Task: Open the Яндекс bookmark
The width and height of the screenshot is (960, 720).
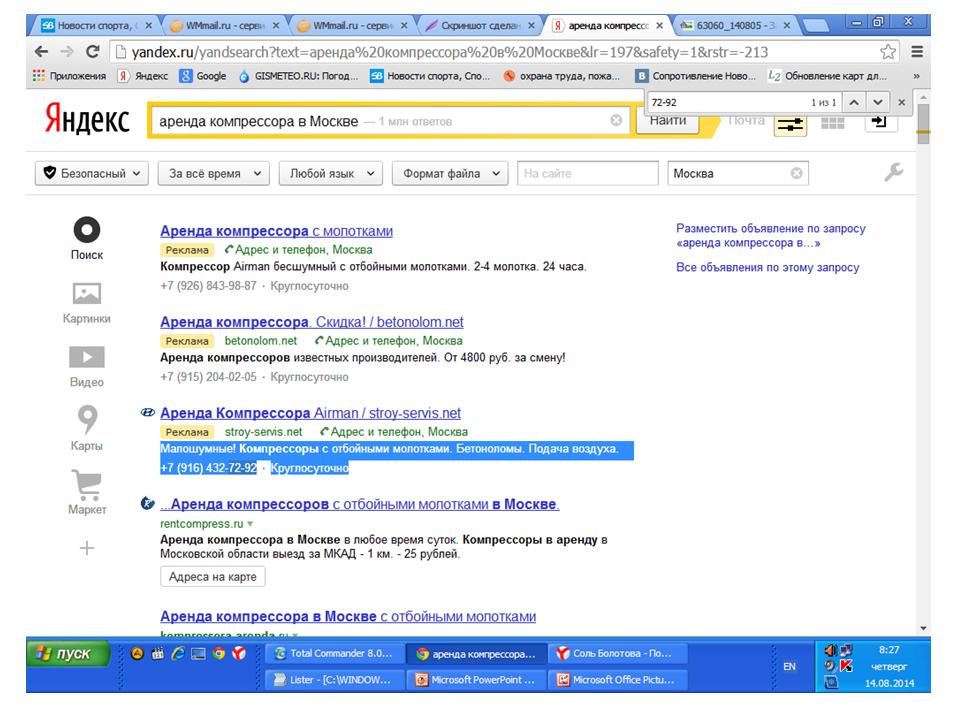Action: (143, 76)
